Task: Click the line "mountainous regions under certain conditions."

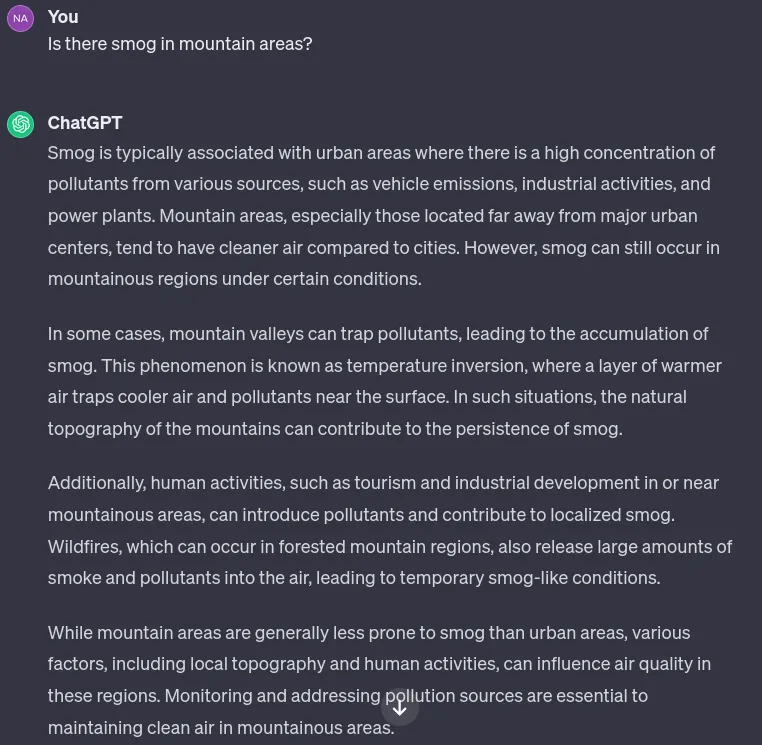Action: (235, 279)
